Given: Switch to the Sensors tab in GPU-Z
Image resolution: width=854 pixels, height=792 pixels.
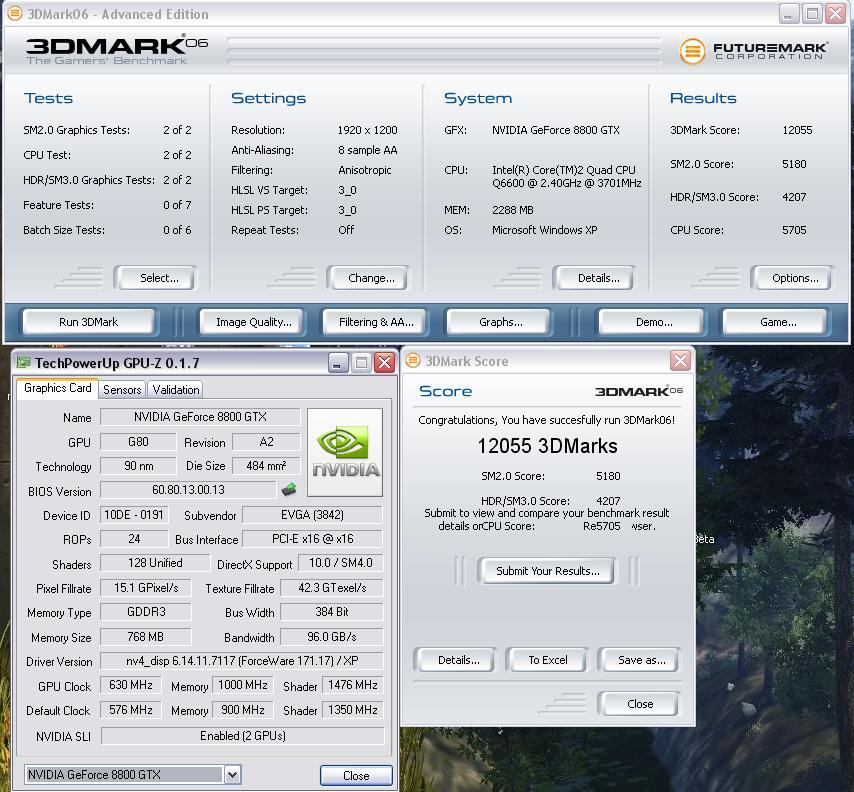Looking at the screenshot, I should pyautogui.click(x=122, y=389).
